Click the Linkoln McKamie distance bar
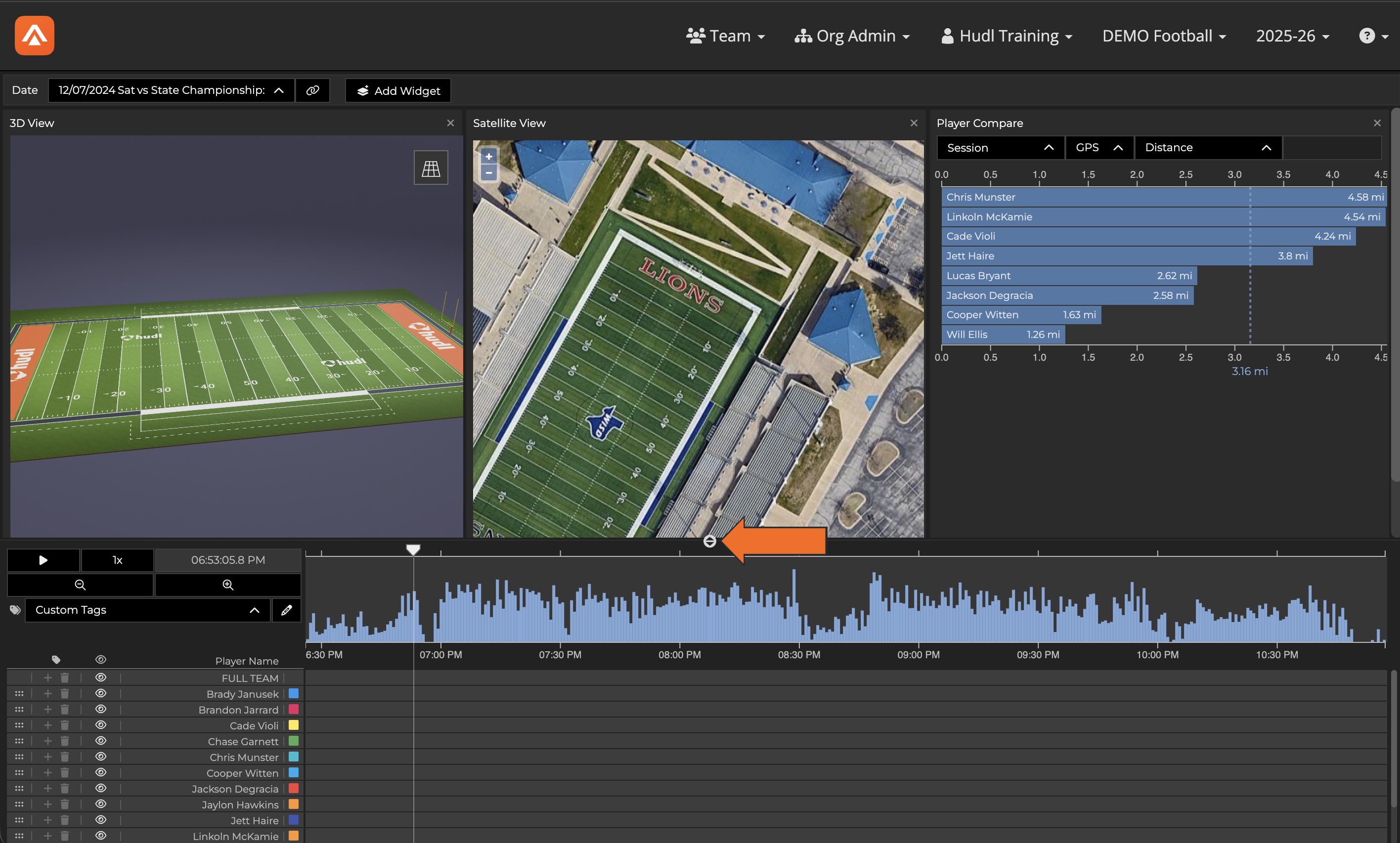The width and height of the screenshot is (1400, 843). tap(1164, 216)
